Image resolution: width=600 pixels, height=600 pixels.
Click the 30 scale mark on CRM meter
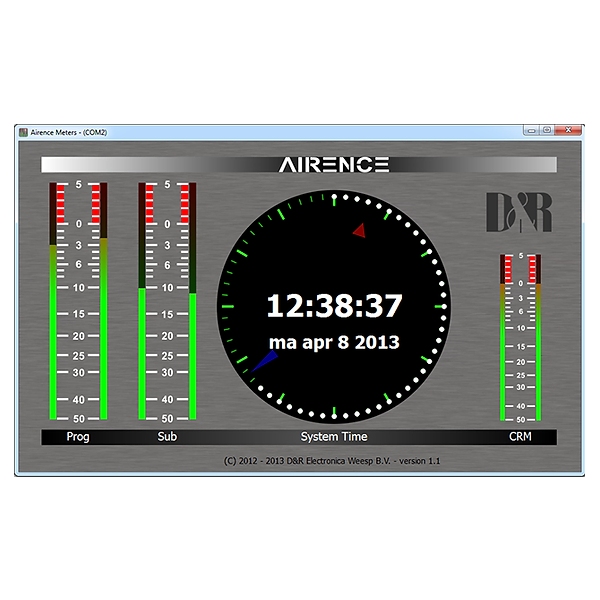(521, 387)
